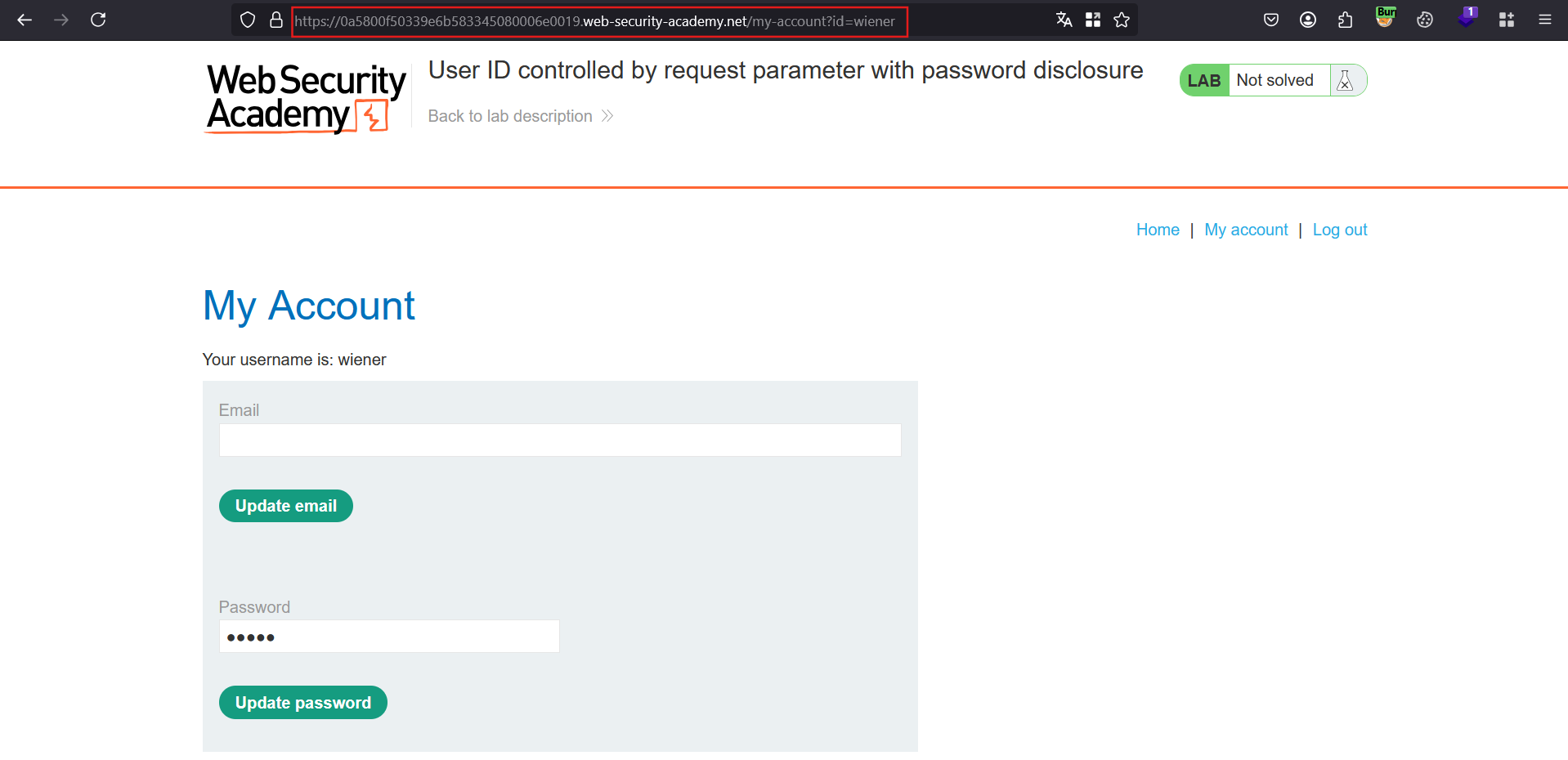Go back to the previous page

25,20
